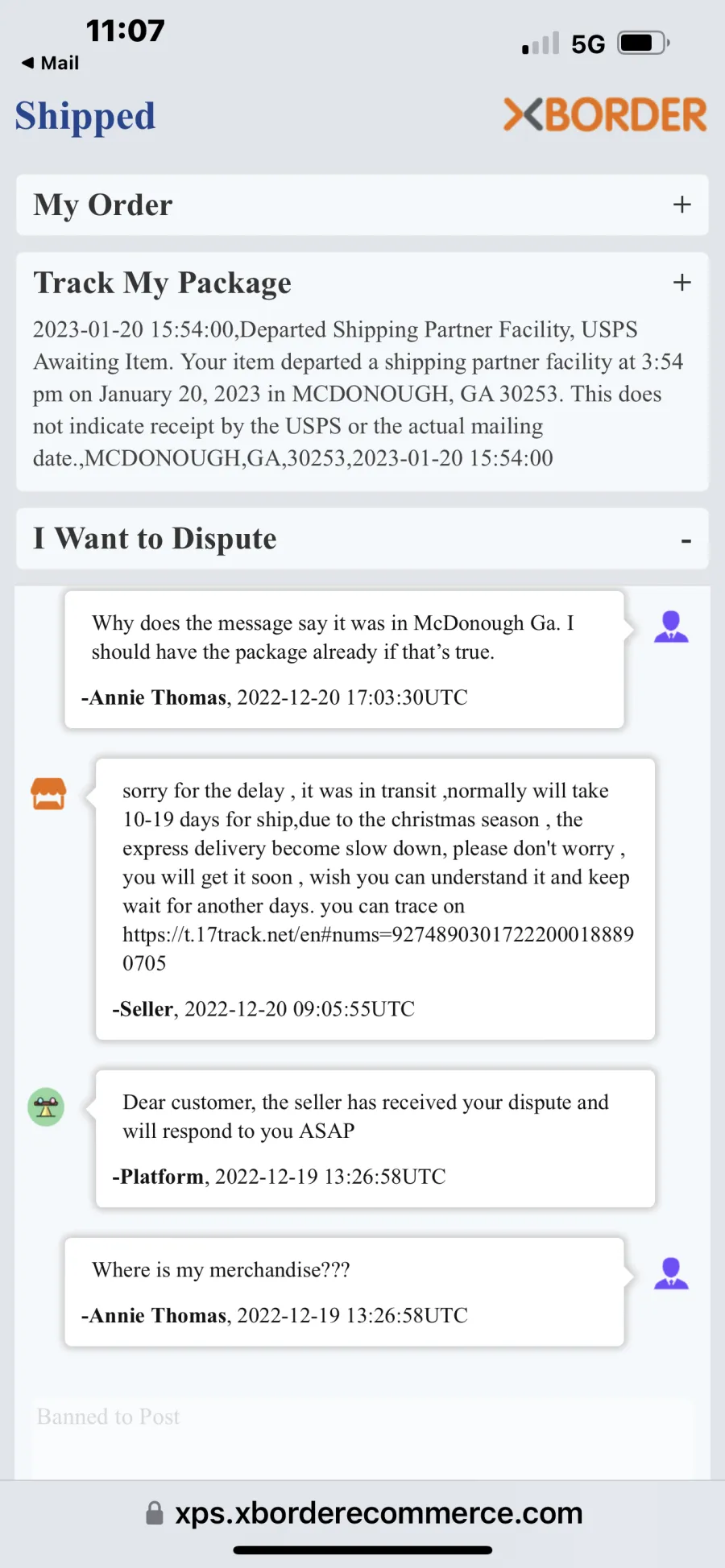This screenshot has height=1568, width=725.
Task: Open the My Order header
Action: [x=362, y=205]
